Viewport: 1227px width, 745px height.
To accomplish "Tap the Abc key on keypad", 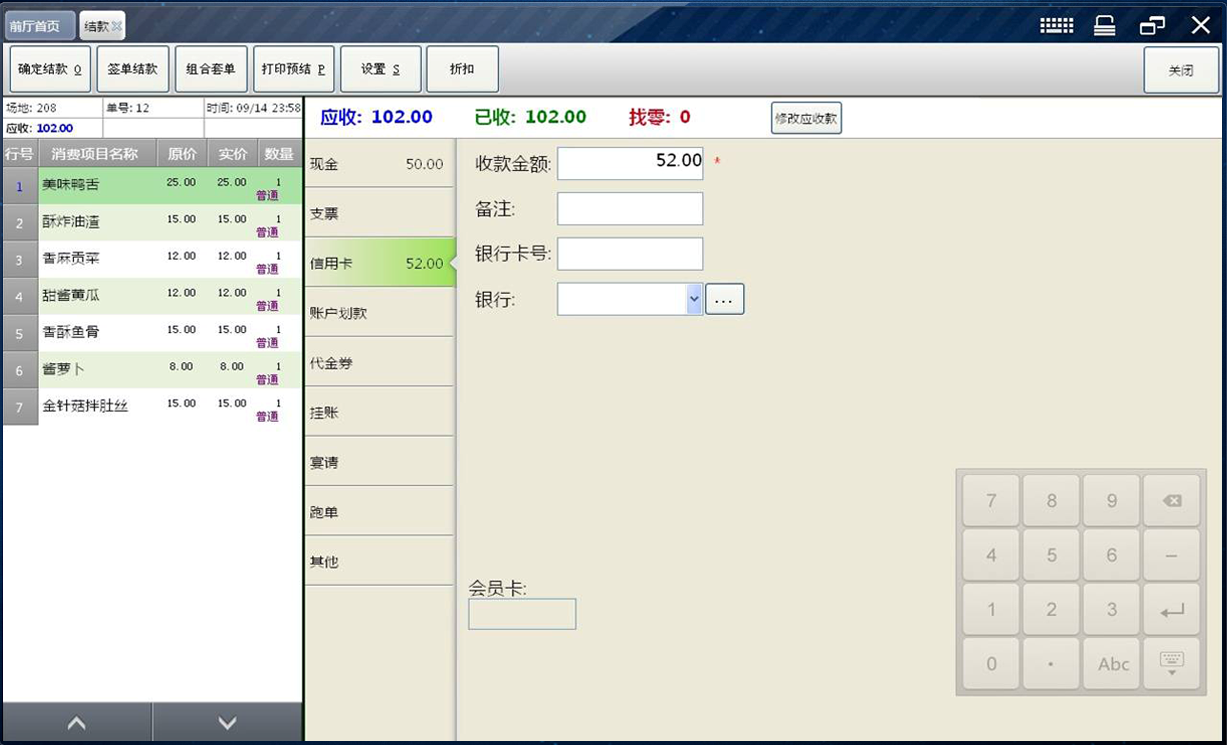I will click(1111, 664).
